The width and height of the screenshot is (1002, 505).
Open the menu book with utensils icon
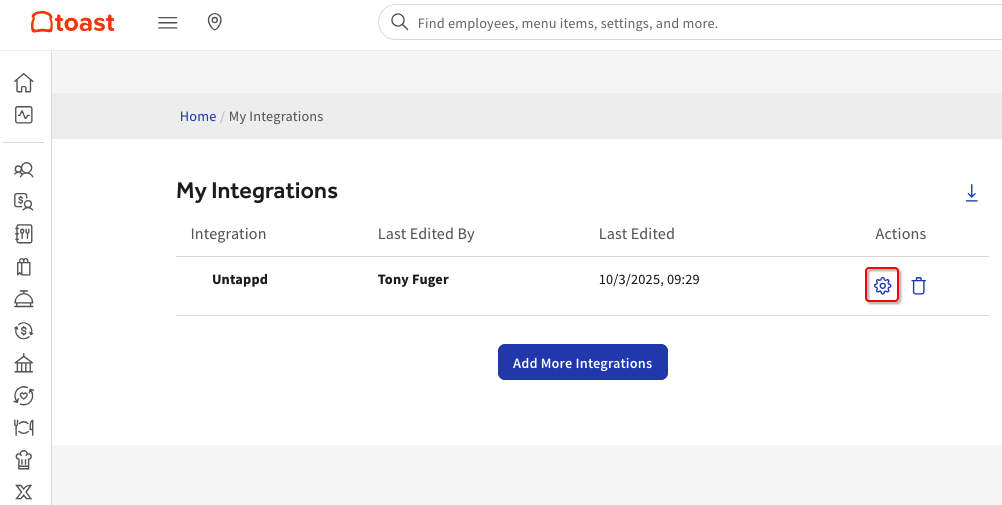tap(24, 234)
